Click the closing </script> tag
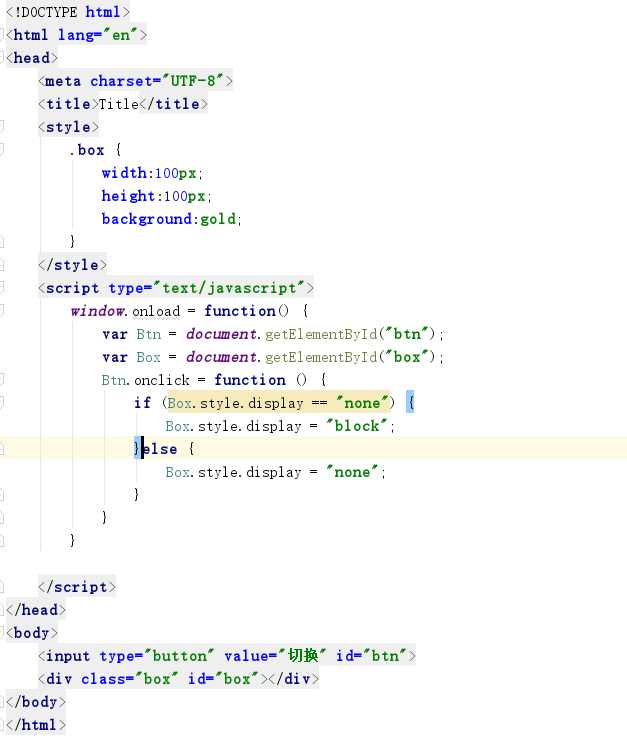The image size is (627, 747). [77, 586]
